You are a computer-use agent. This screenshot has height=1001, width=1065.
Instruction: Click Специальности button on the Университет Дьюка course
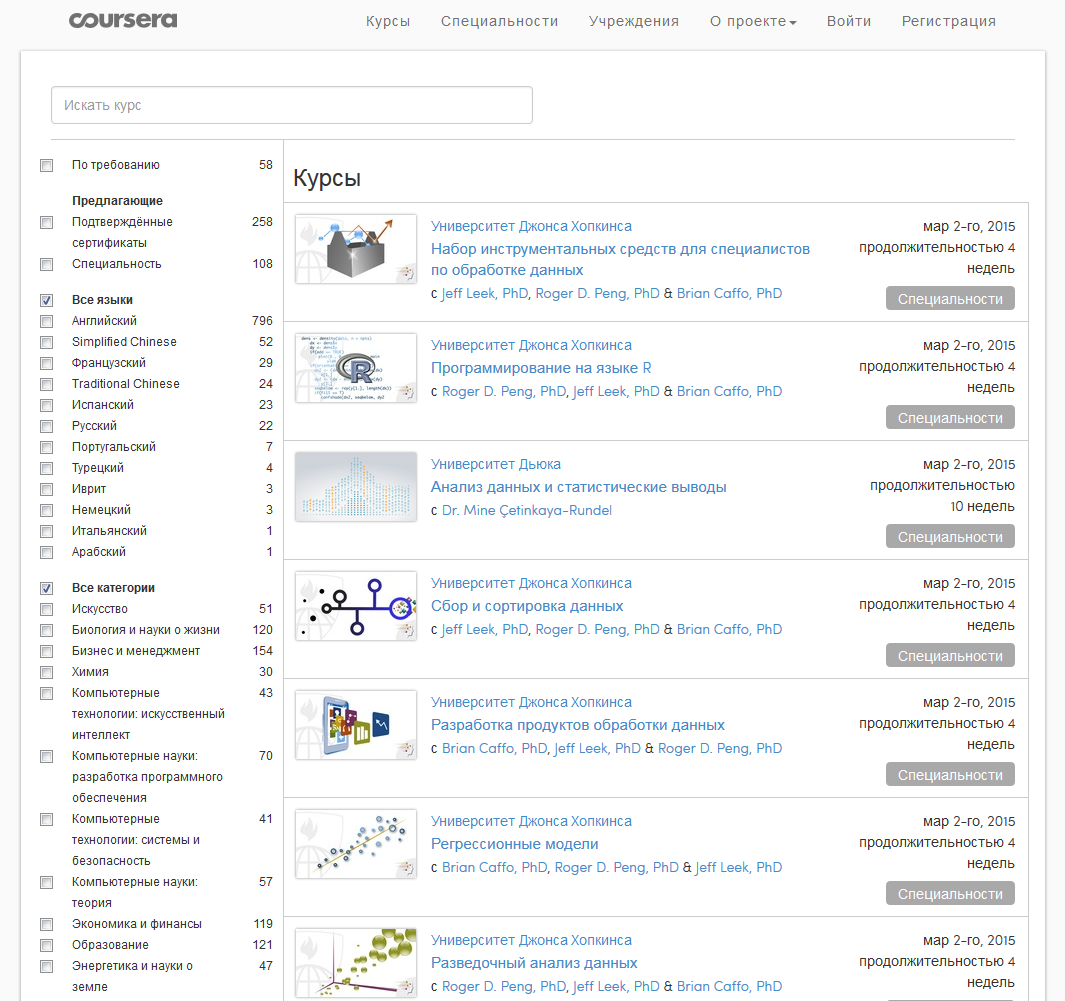coord(950,536)
